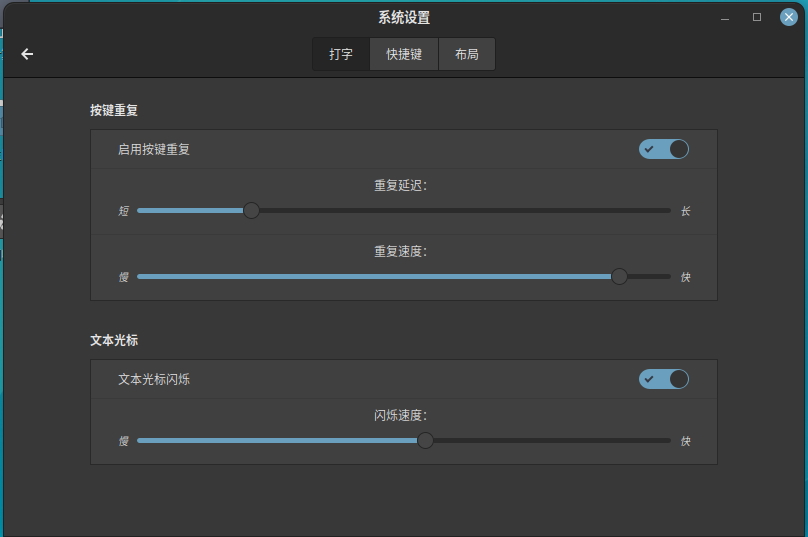The height and width of the screenshot is (537, 808).
Task: Close the 系统设置 window
Action: click(789, 17)
